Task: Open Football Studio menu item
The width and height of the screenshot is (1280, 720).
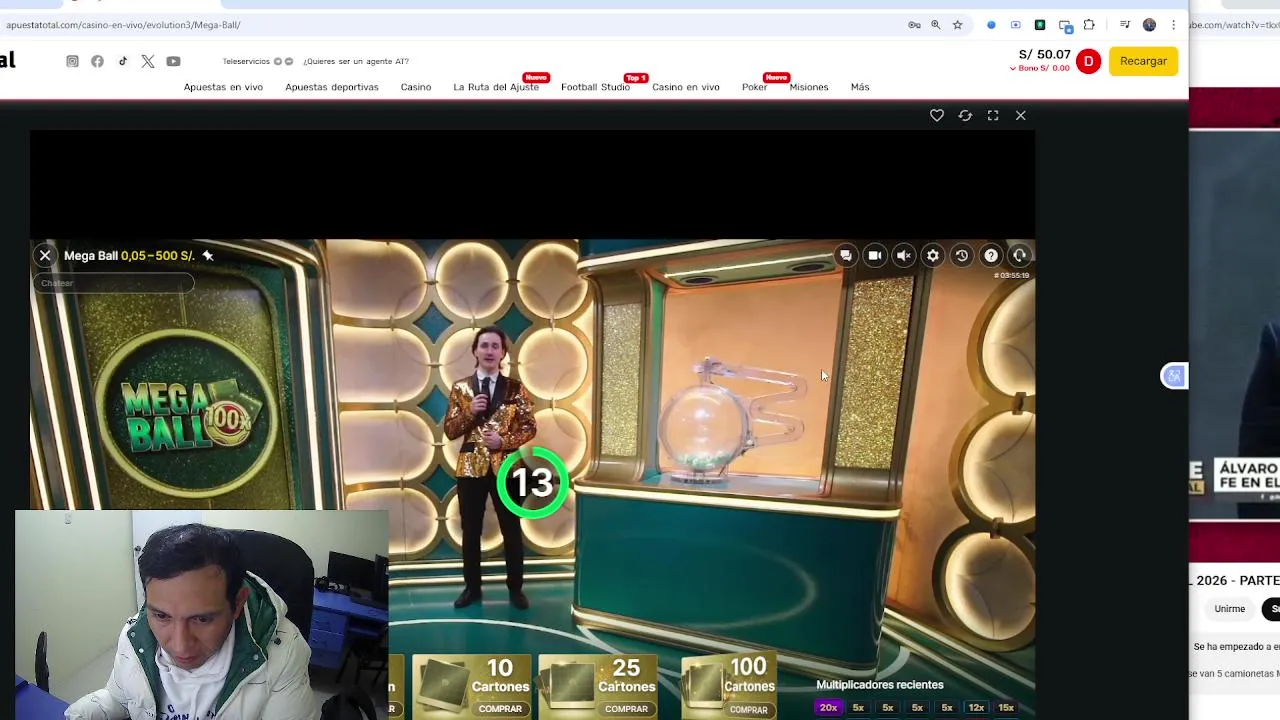Action: coord(595,87)
